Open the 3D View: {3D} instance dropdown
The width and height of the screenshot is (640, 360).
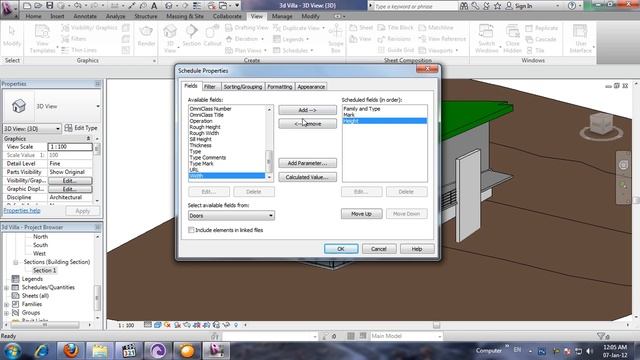pos(32,129)
